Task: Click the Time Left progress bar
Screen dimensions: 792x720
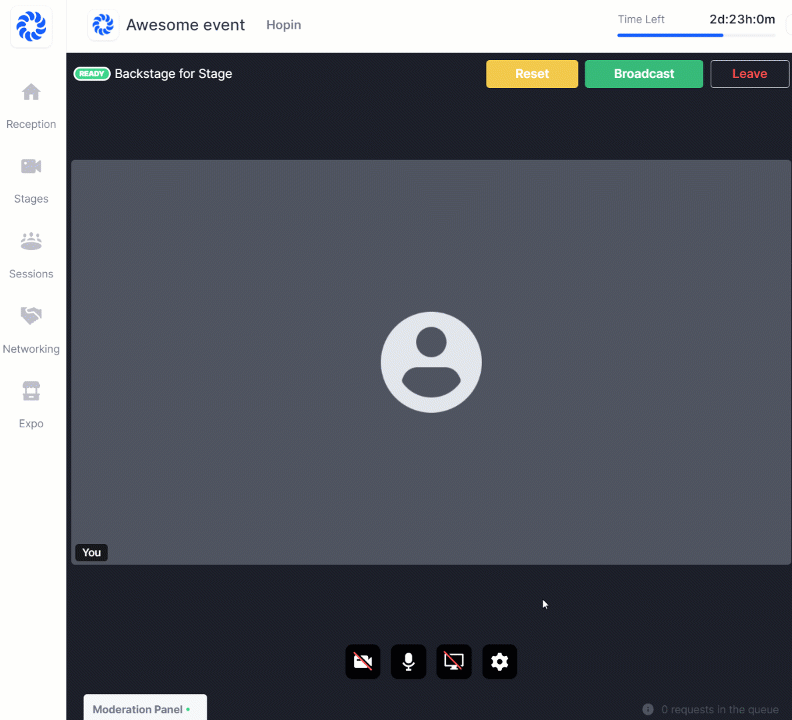Action: [x=695, y=35]
